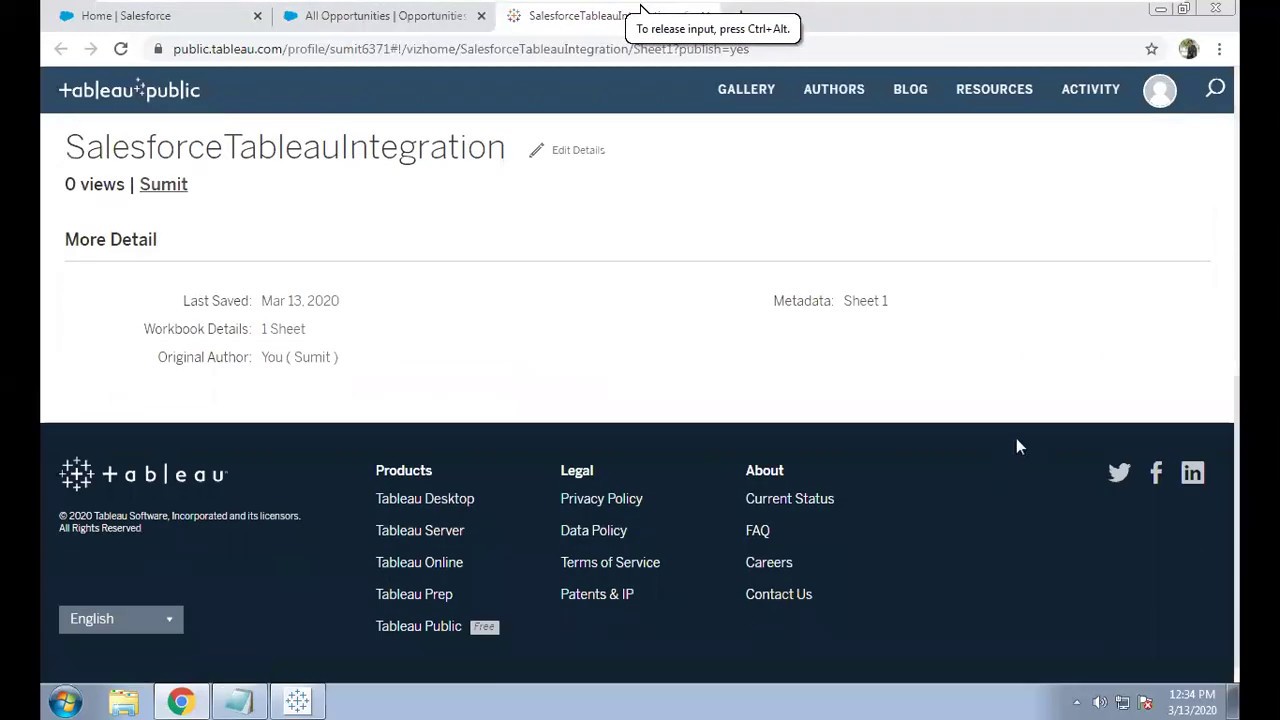Go forward in browser history

[x=91, y=49]
